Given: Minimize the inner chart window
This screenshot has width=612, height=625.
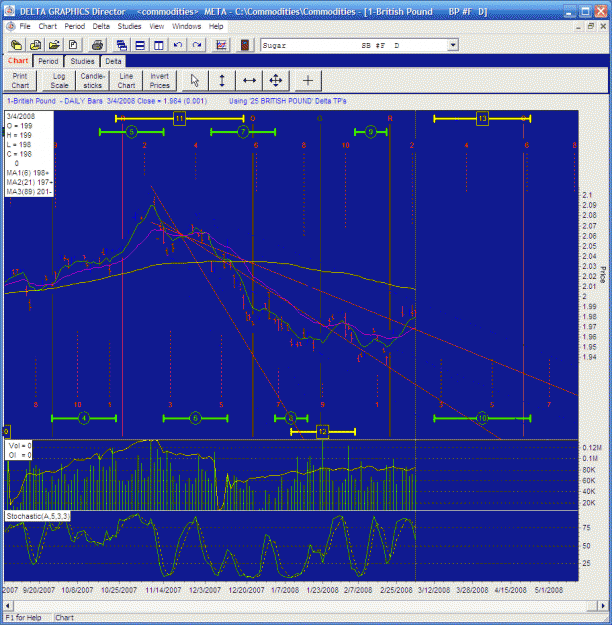Looking at the screenshot, I should 579,26.
